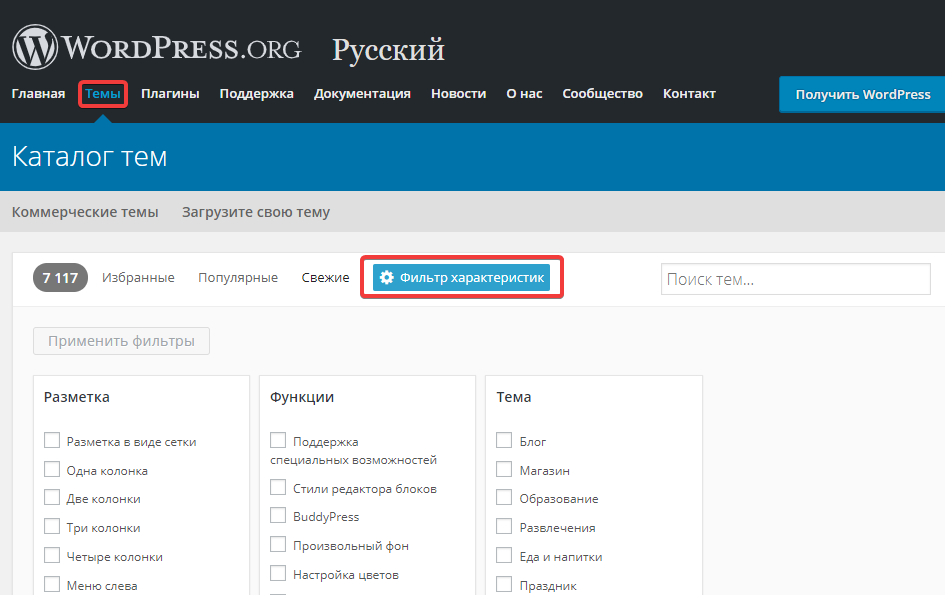The height and width of the screenshot is (595, 945).
Task: Click the WordPress logo icon
Action: [35, 47]
